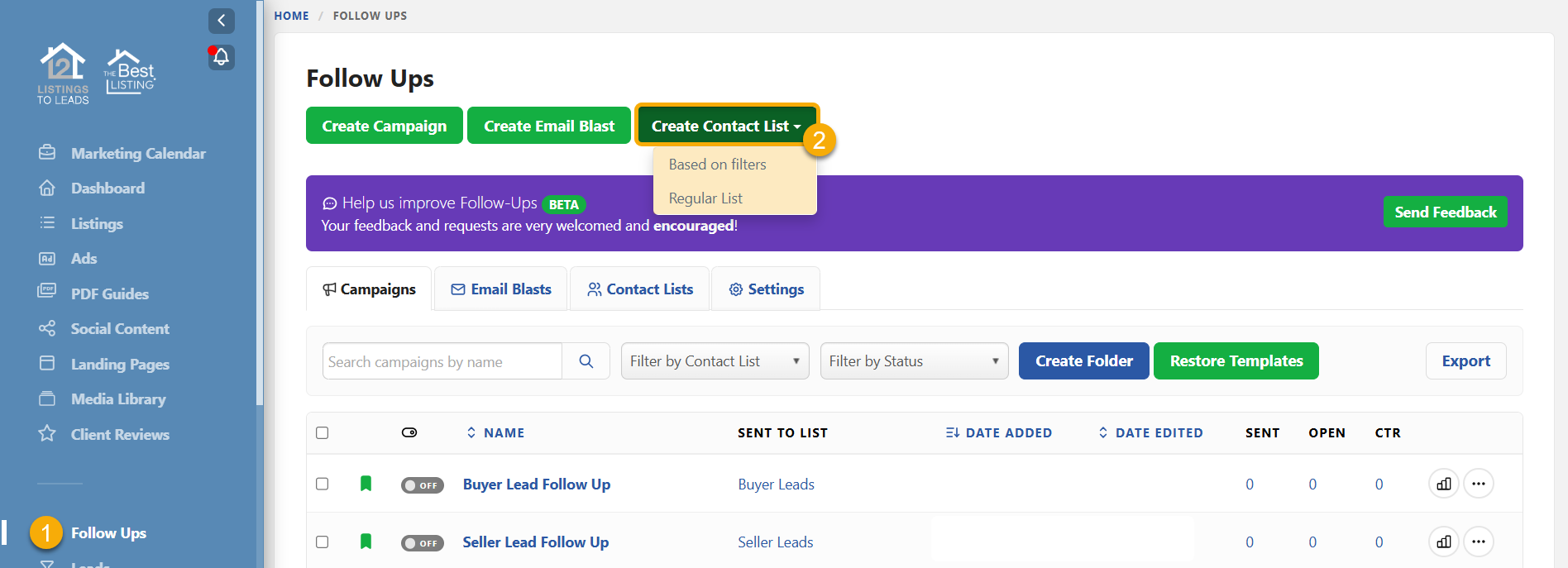Choose Regular List option
The width and height of the screenshot is (1568, 568).
(x=705, y=198)
